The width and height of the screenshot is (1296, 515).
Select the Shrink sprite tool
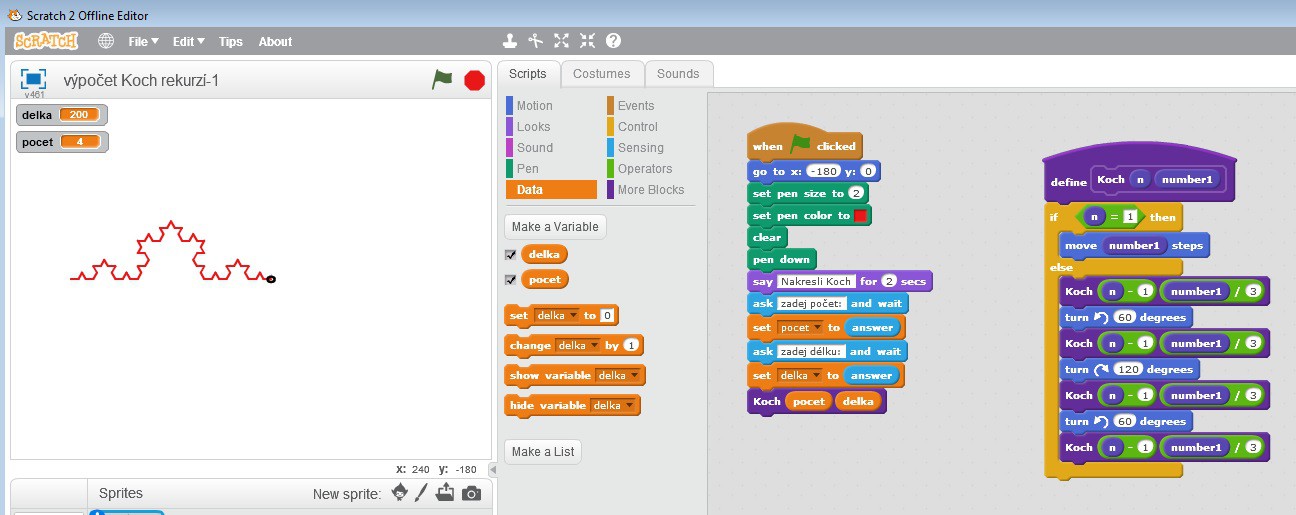click(x=587, y=41)
